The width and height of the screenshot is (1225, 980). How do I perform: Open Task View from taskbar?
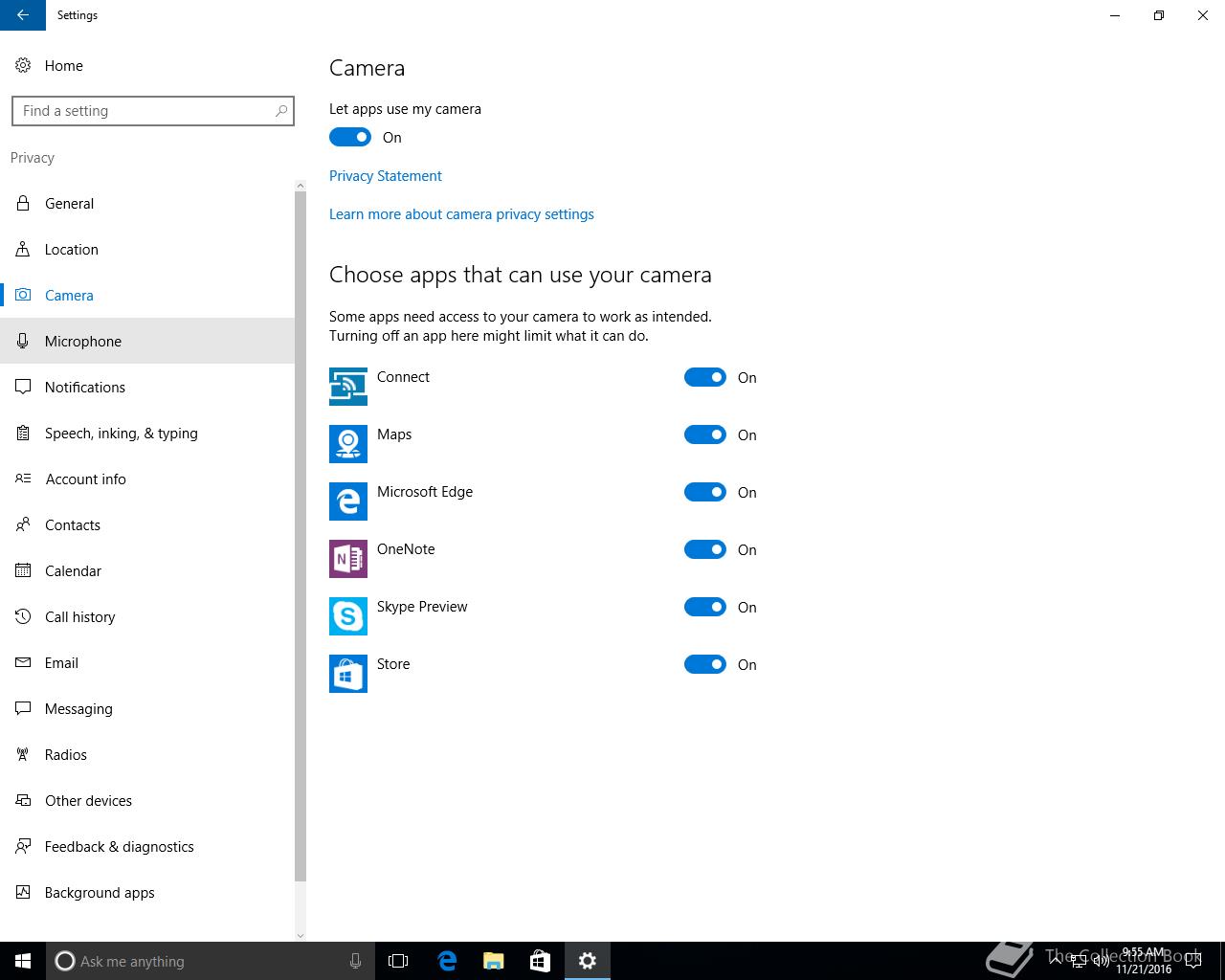[x=398, y=961]
